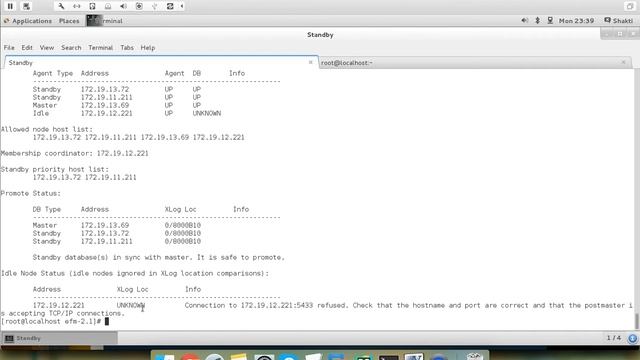Open virtual machine settings wrench
640x360 pixels.
pos(61,6)
